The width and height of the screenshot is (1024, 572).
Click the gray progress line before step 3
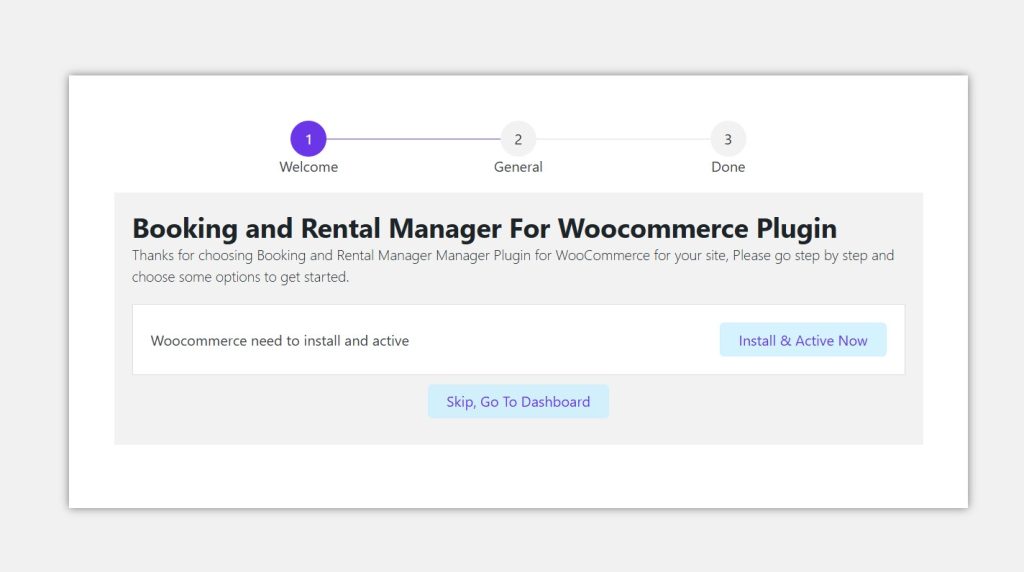(x=622, y=139)
